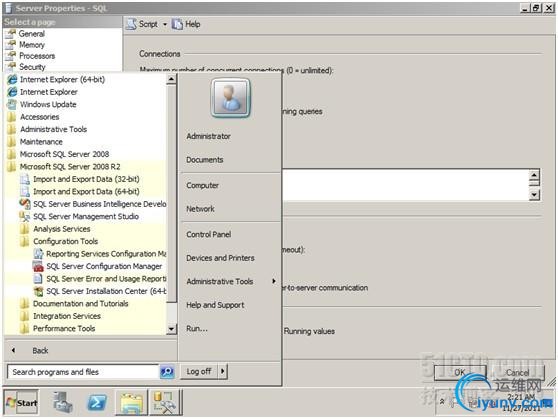Screen dimensions: 558x419
Task: Open the Run... dialog
Action: click(197, 329)
